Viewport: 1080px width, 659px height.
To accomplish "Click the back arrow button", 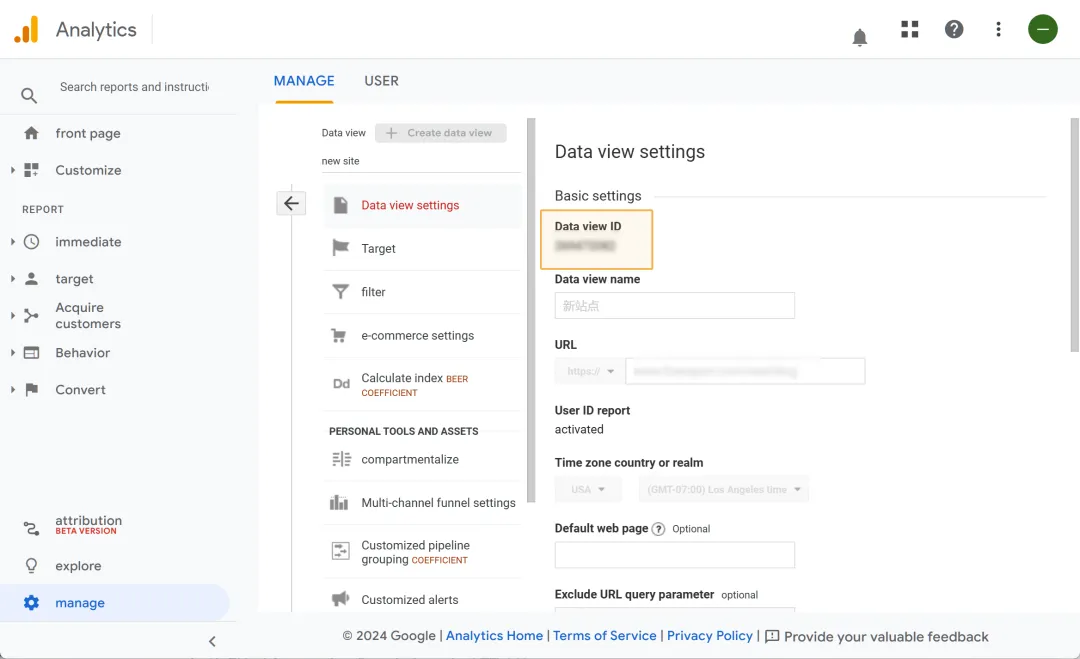I will 291,203.
